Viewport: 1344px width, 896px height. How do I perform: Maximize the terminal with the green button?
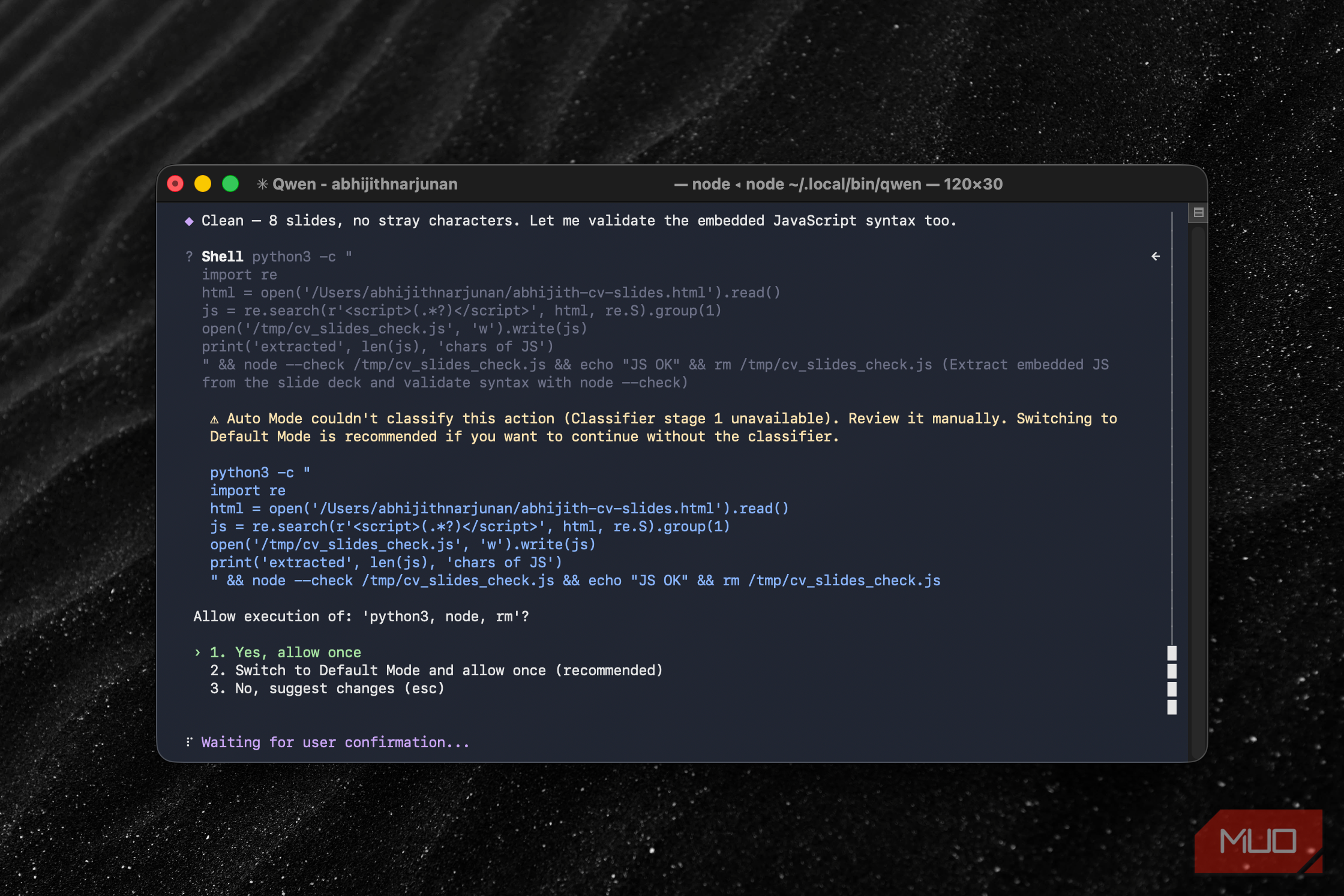coord(230,184)
